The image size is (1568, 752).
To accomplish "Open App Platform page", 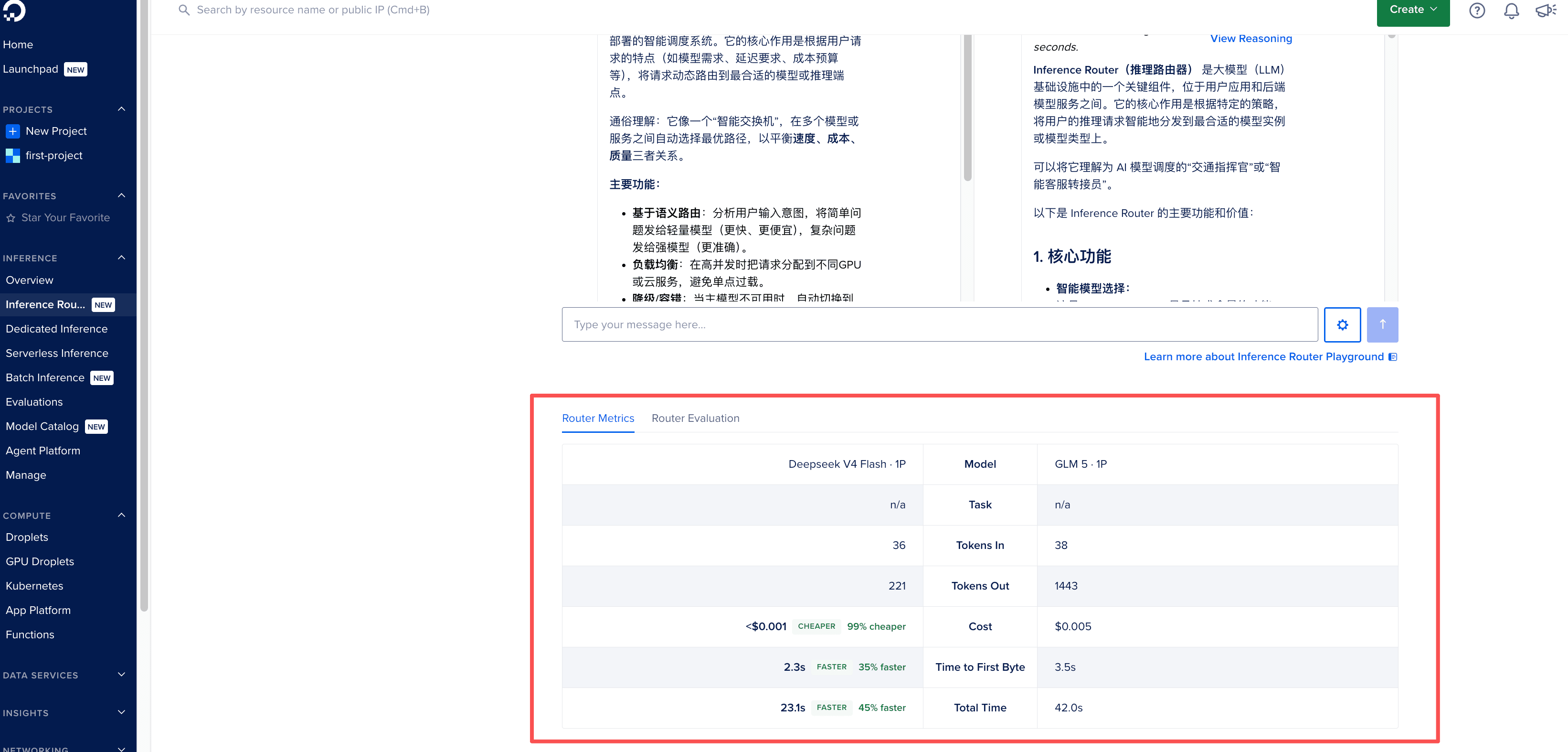I will tap(38, 610).
